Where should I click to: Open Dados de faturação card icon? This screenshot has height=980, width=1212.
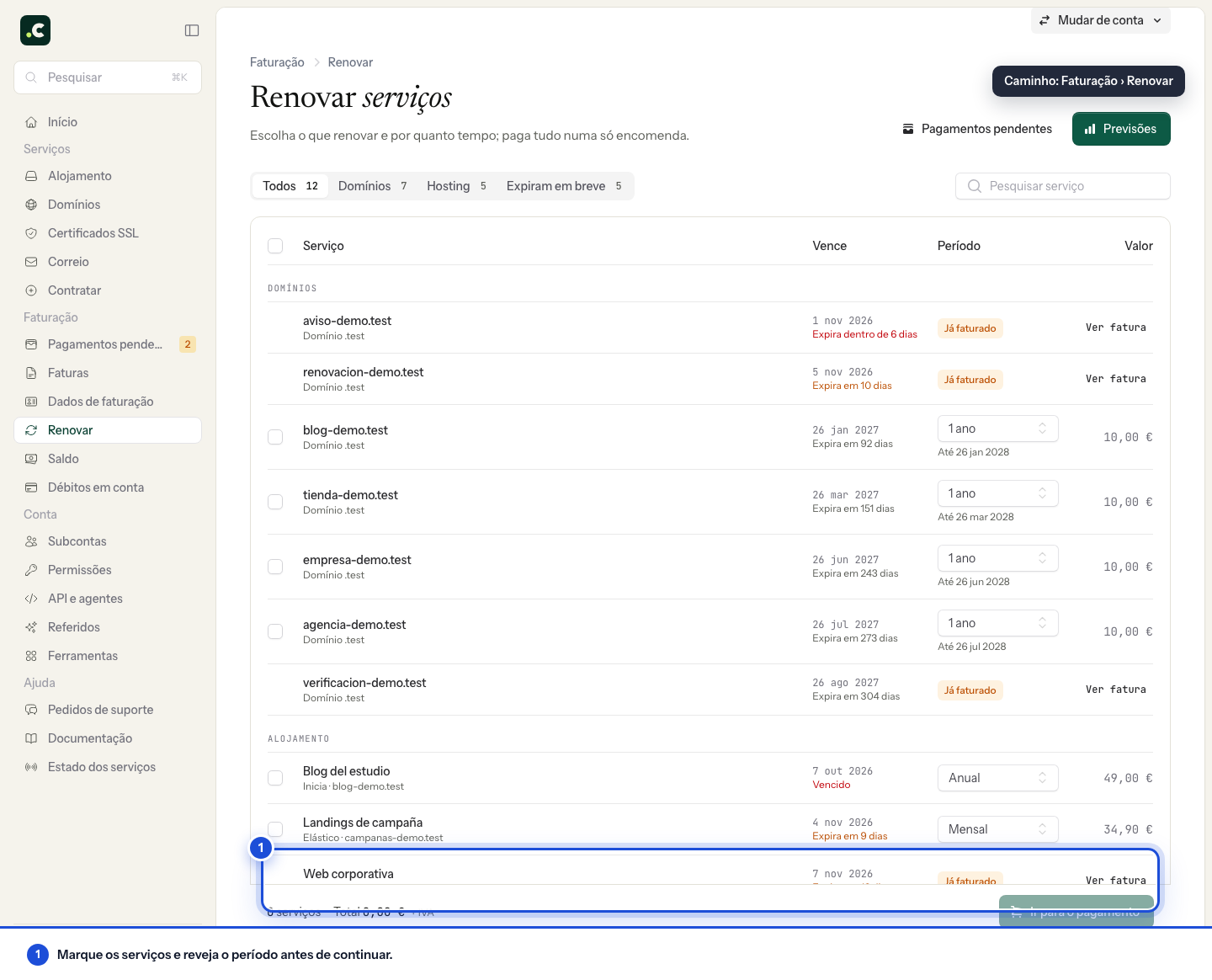click(x=31, y=402)
